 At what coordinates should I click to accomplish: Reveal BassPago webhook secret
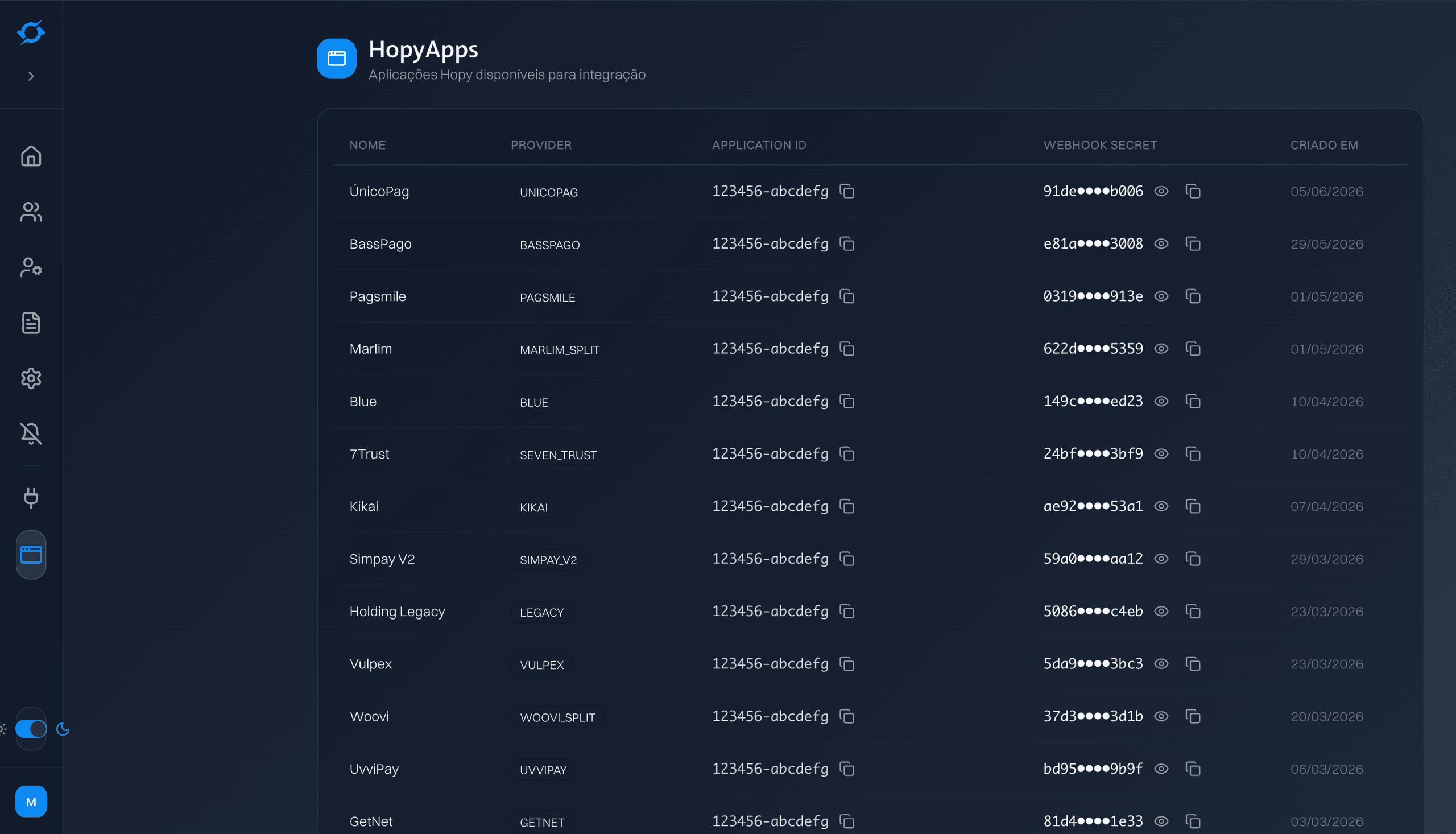click(1161, 244)
